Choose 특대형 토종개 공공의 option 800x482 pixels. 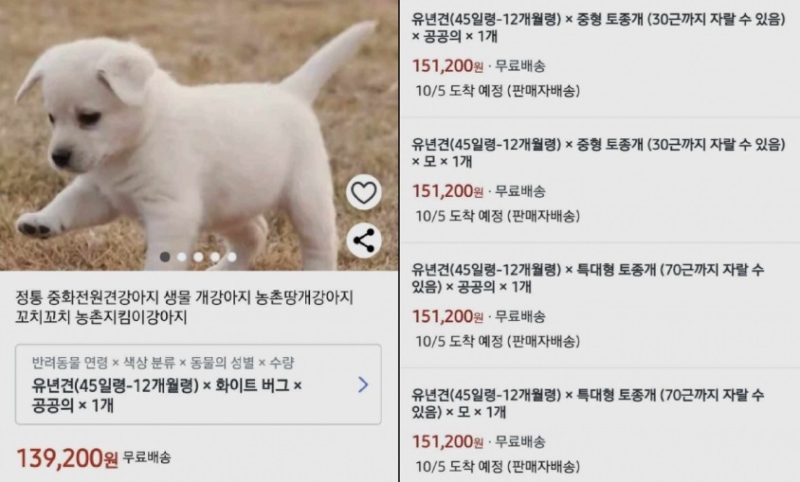click(x=599, y=305)
